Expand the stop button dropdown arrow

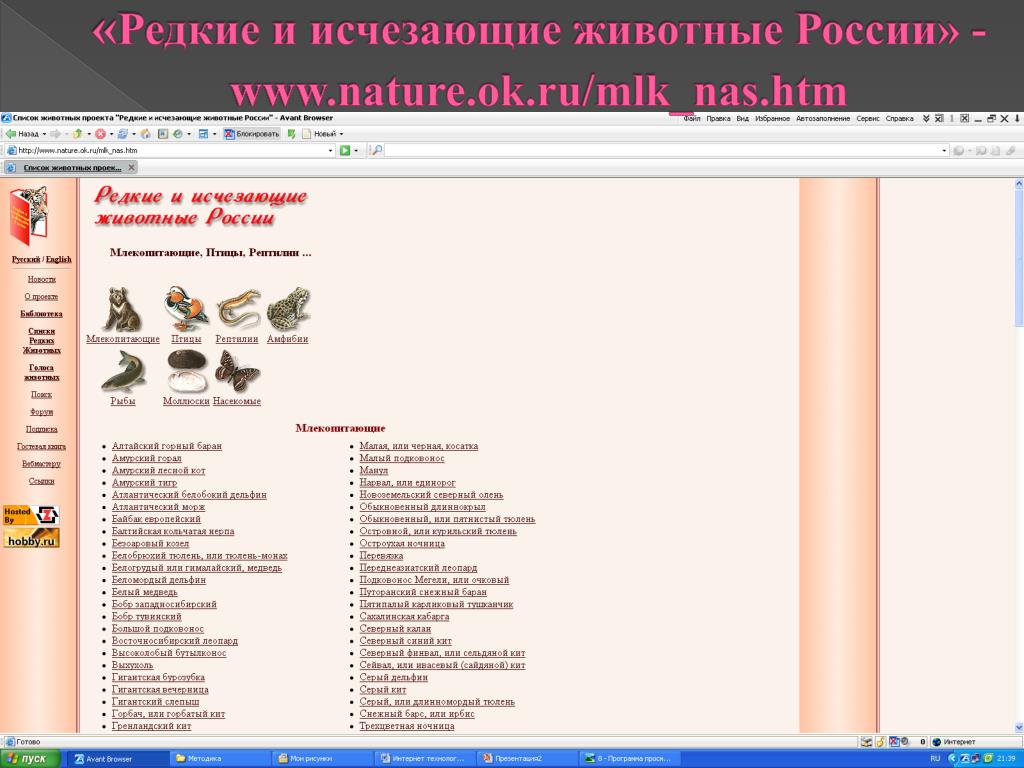click(x=111, y=134)
